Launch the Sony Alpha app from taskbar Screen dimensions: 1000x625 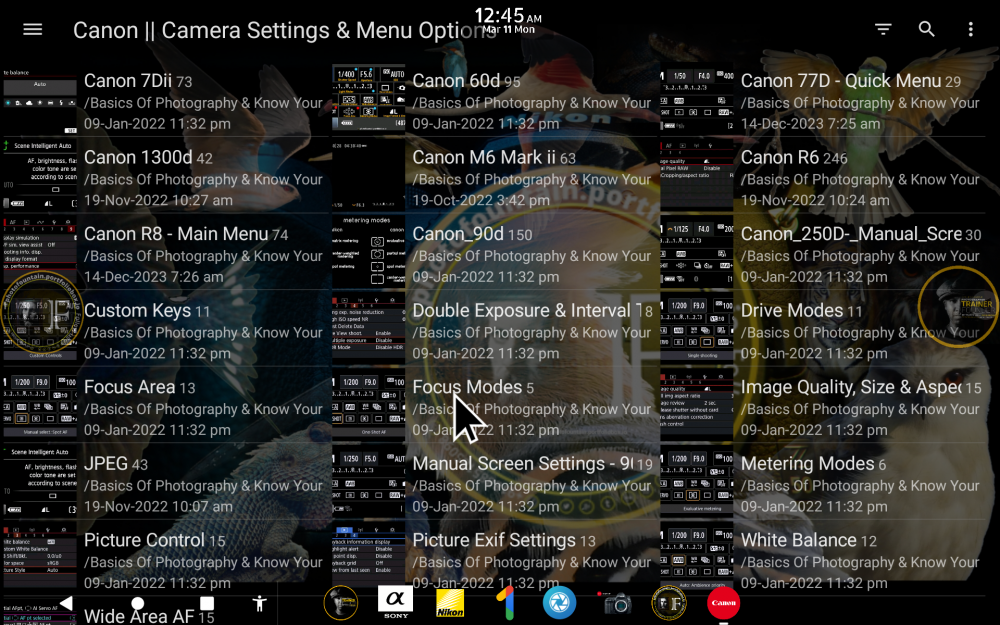click(395, 603)
